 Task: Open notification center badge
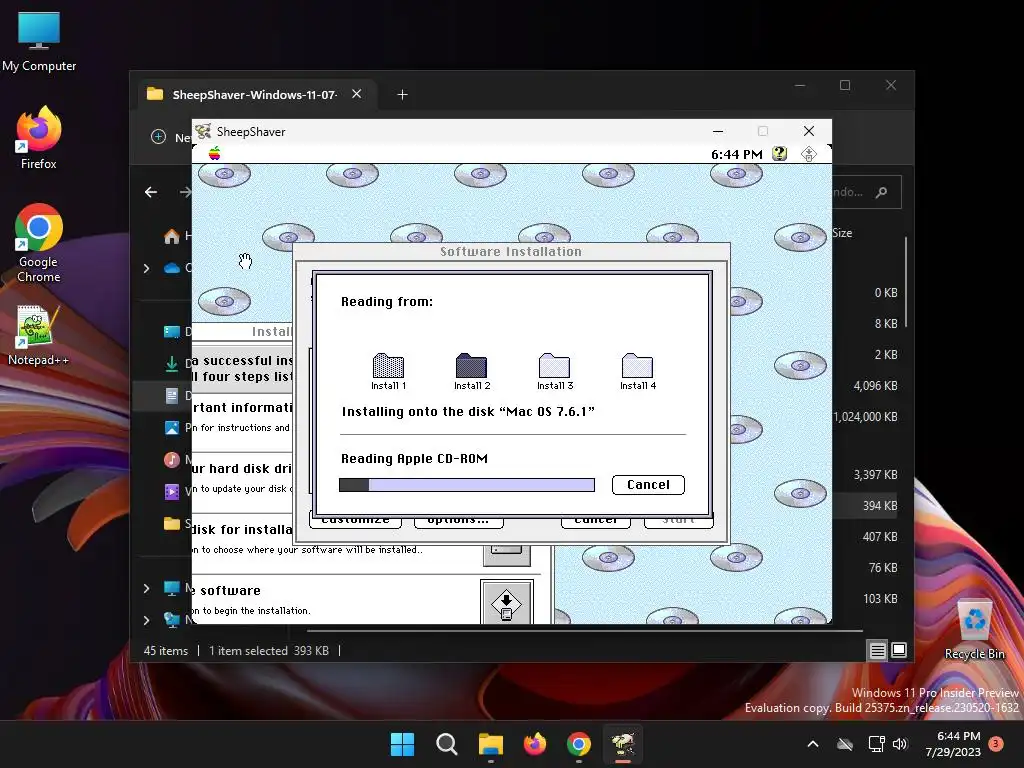click(x=996, y=743)
